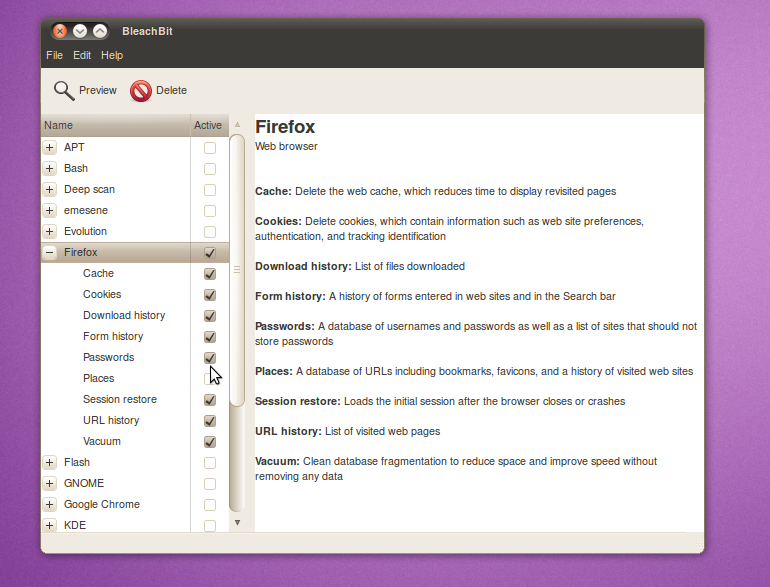This screenshot has height=587, width=770.
Task: Uncheck the Vacuum checkbox
Action: pos(210,442)
